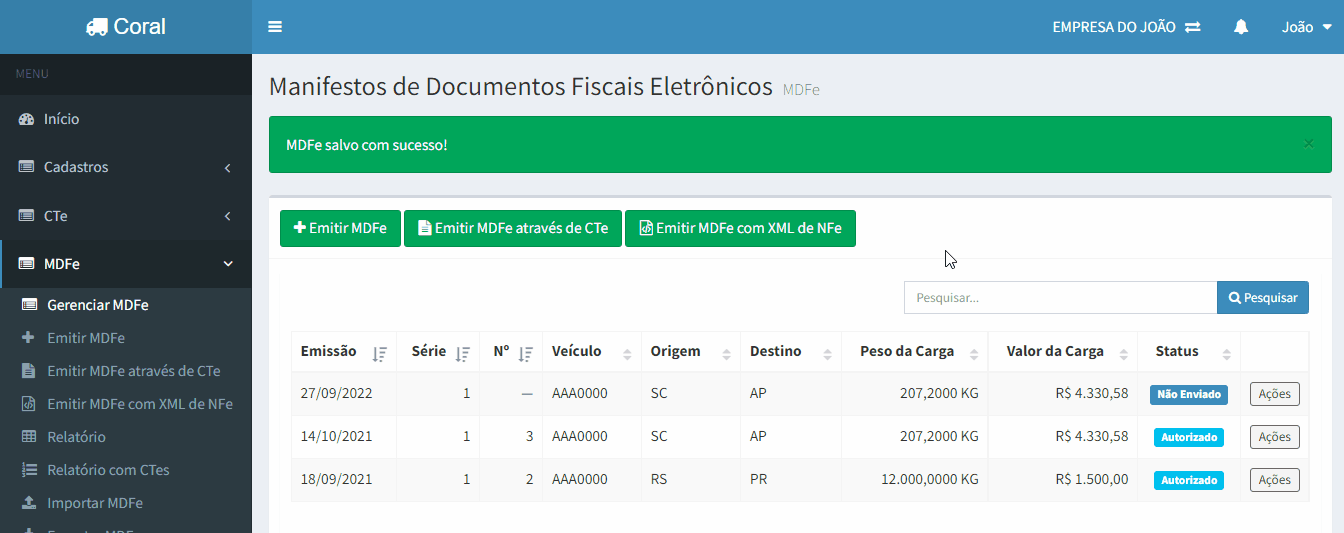Sort table by Série column icon
Screen dimensions: 1344x533
462,353
